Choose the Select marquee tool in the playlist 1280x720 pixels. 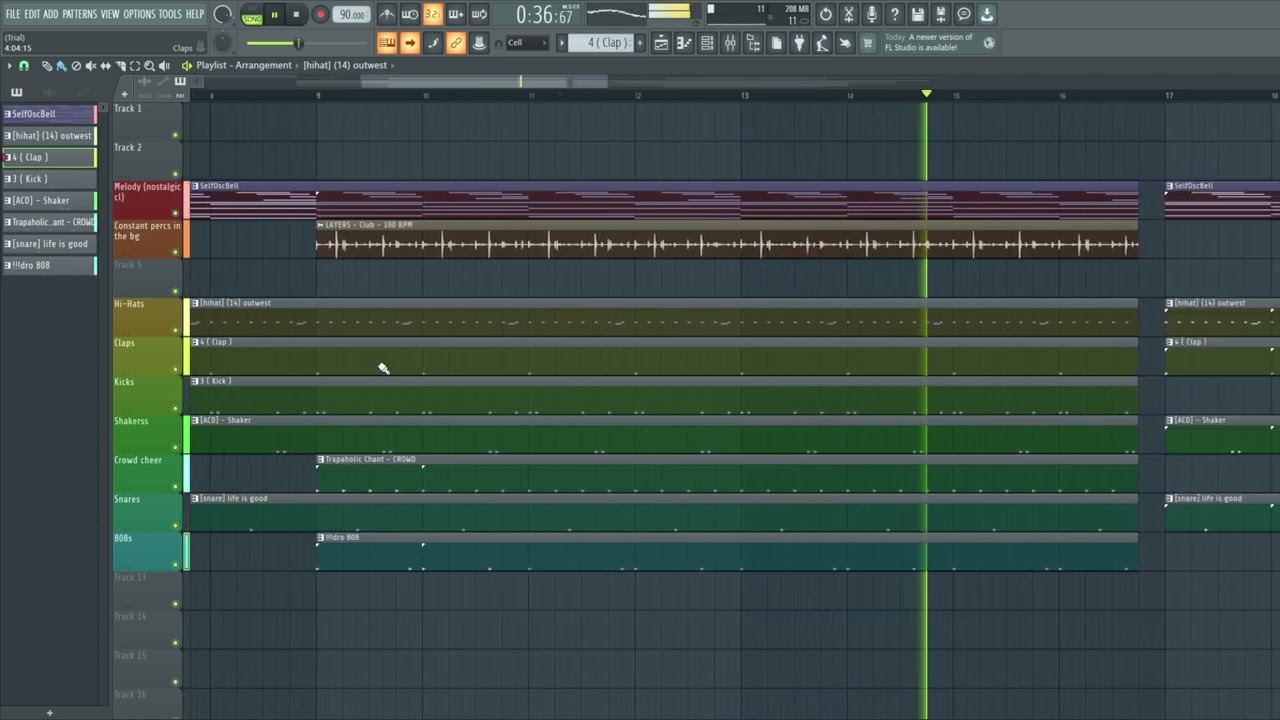pyautogui.click(x=135, y=66)
